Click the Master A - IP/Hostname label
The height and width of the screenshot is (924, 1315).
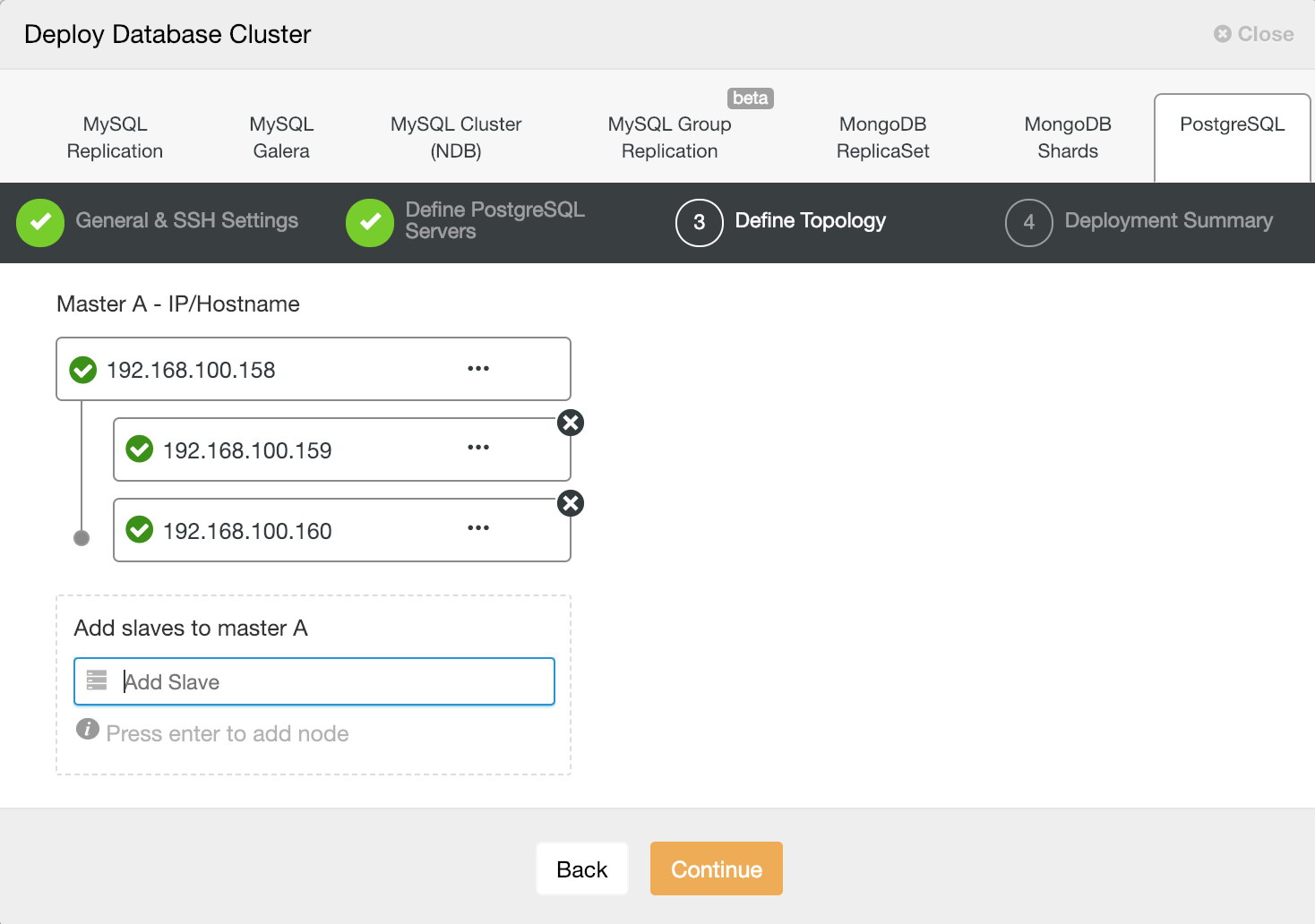178,304
